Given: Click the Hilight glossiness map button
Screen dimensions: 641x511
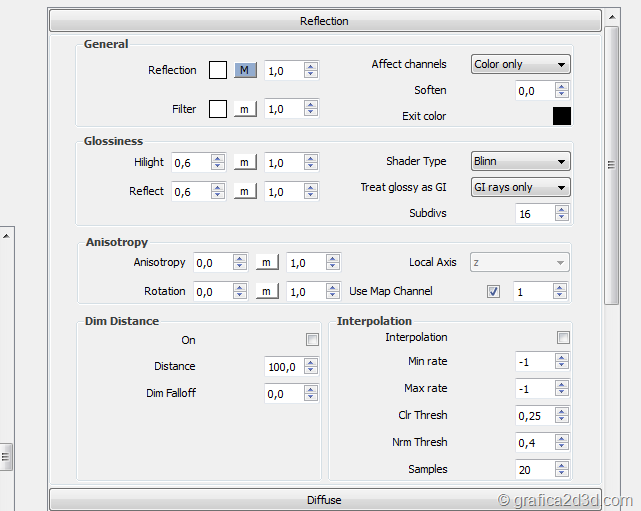Looking at the screenshot, I should tap(245, 162).
